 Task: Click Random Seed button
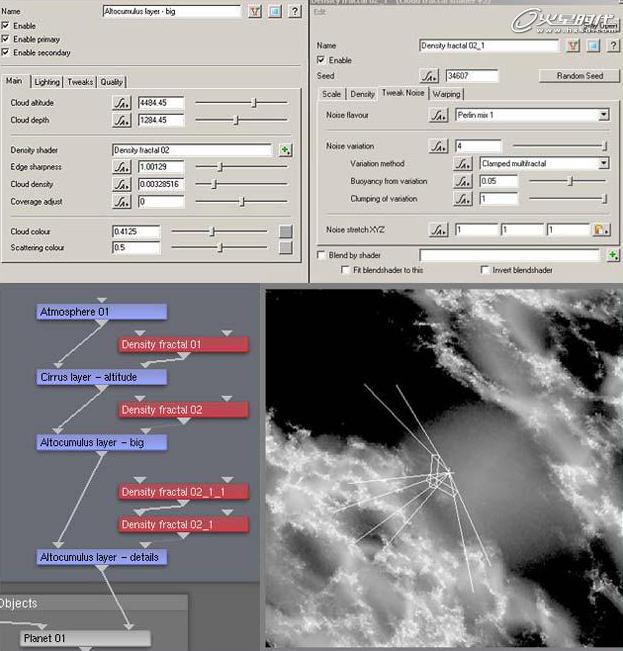click(x=580, y=76)
